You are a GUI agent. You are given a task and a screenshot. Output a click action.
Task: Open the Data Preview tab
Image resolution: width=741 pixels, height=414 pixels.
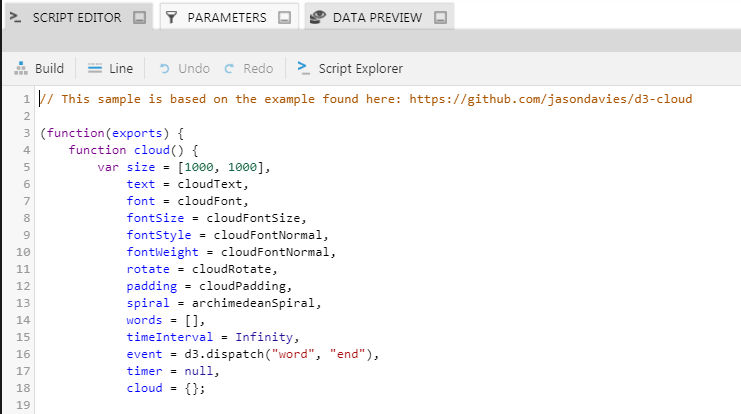376,18
